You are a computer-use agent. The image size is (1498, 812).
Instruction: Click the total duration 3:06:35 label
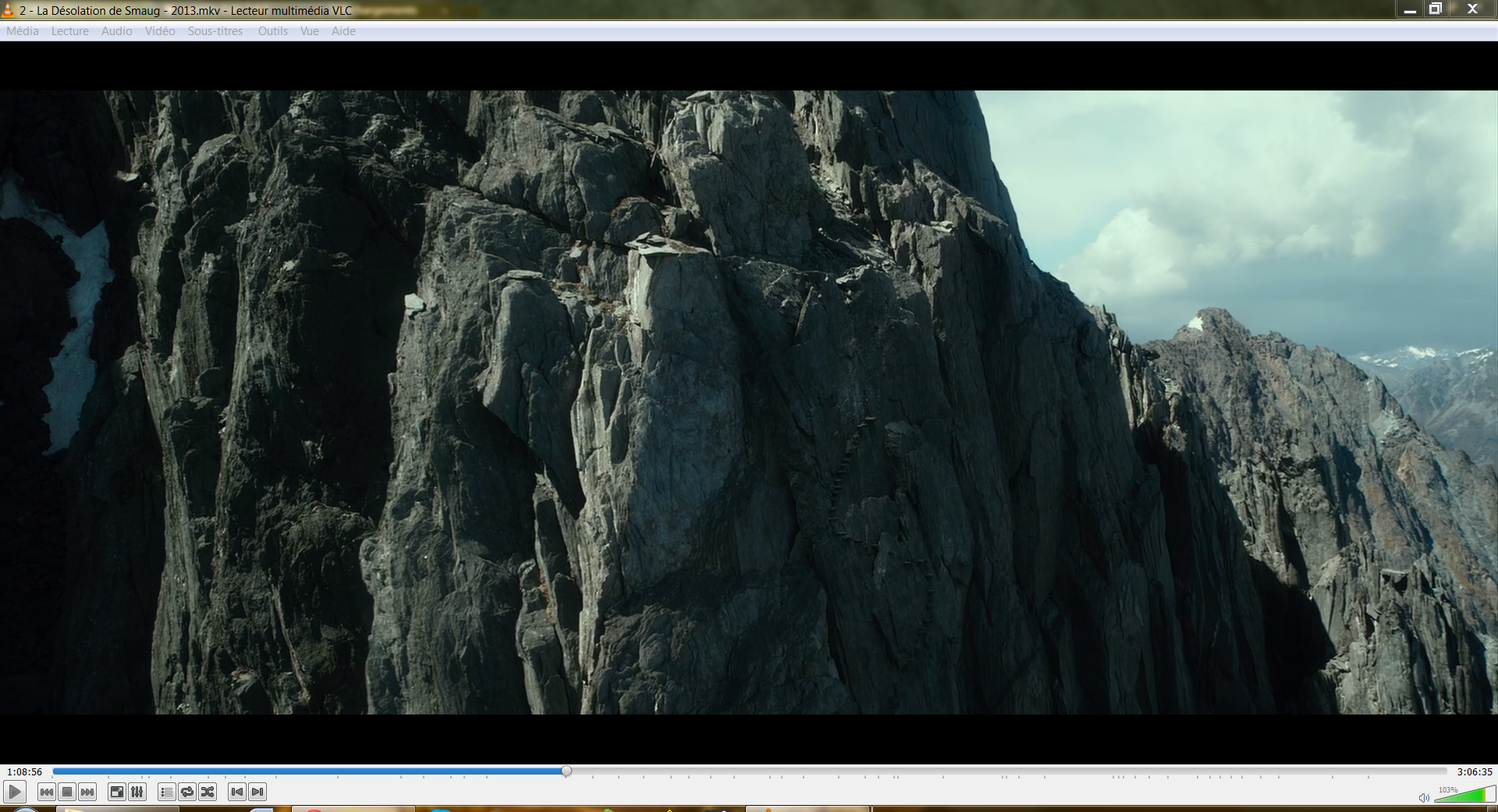(x=1475, y=771)
